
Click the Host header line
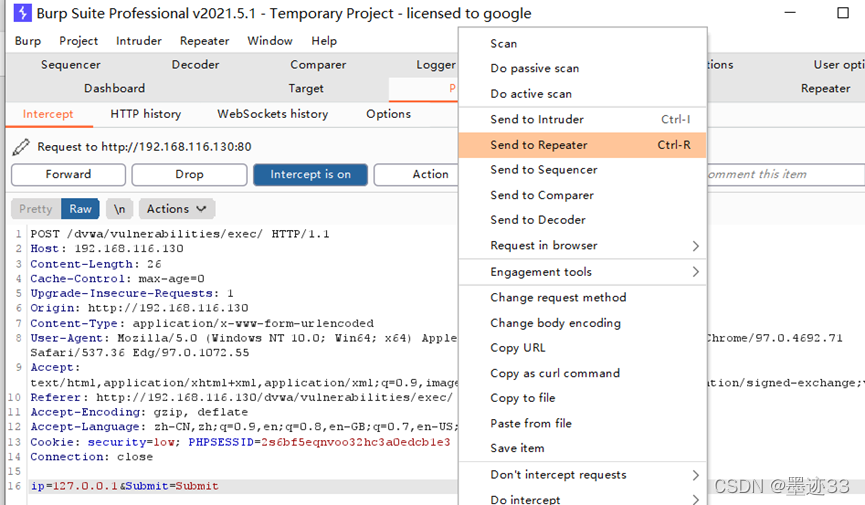[x=106, y=249]
